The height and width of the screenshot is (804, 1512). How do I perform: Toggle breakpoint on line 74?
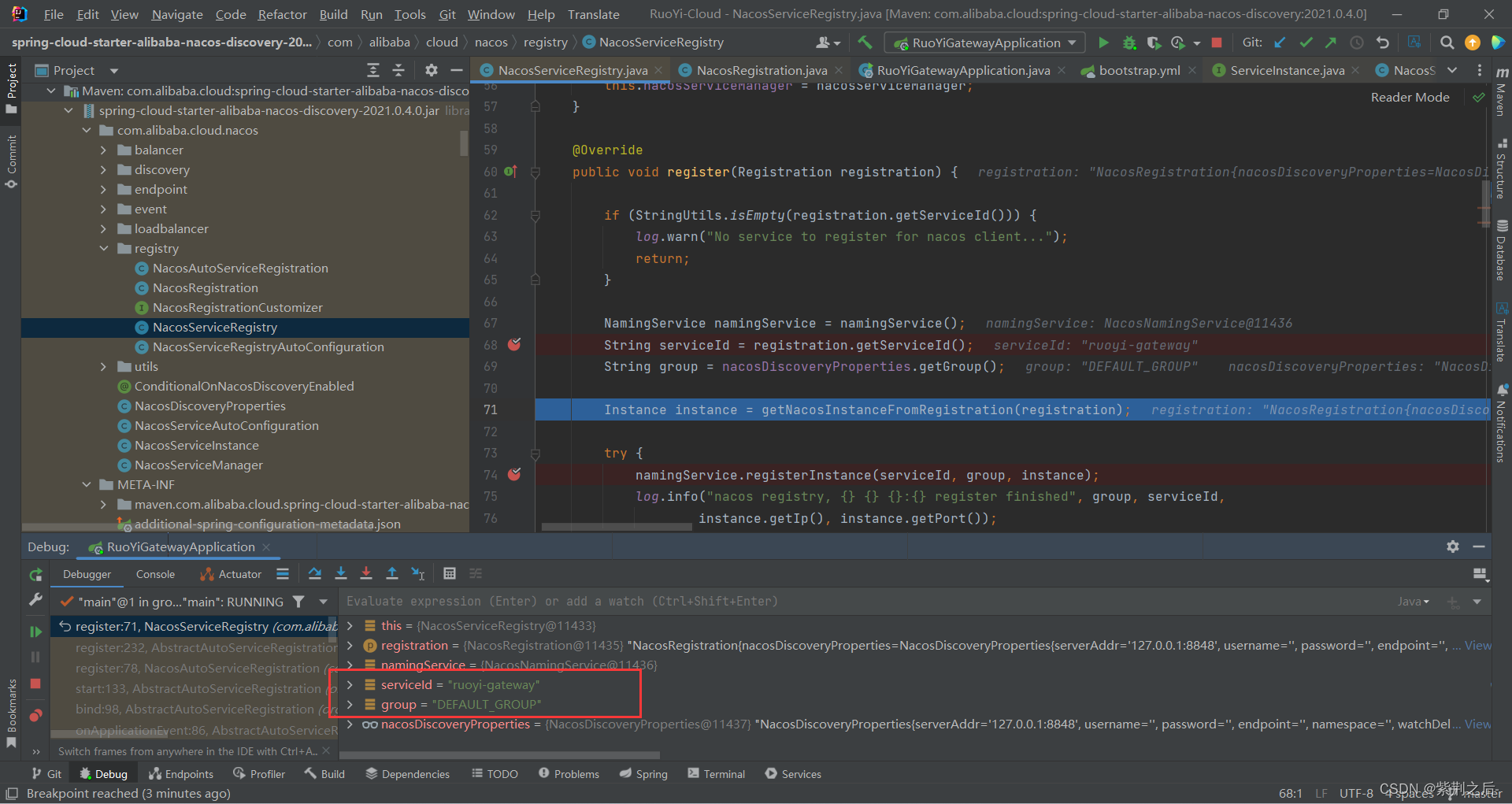point(514,474)
